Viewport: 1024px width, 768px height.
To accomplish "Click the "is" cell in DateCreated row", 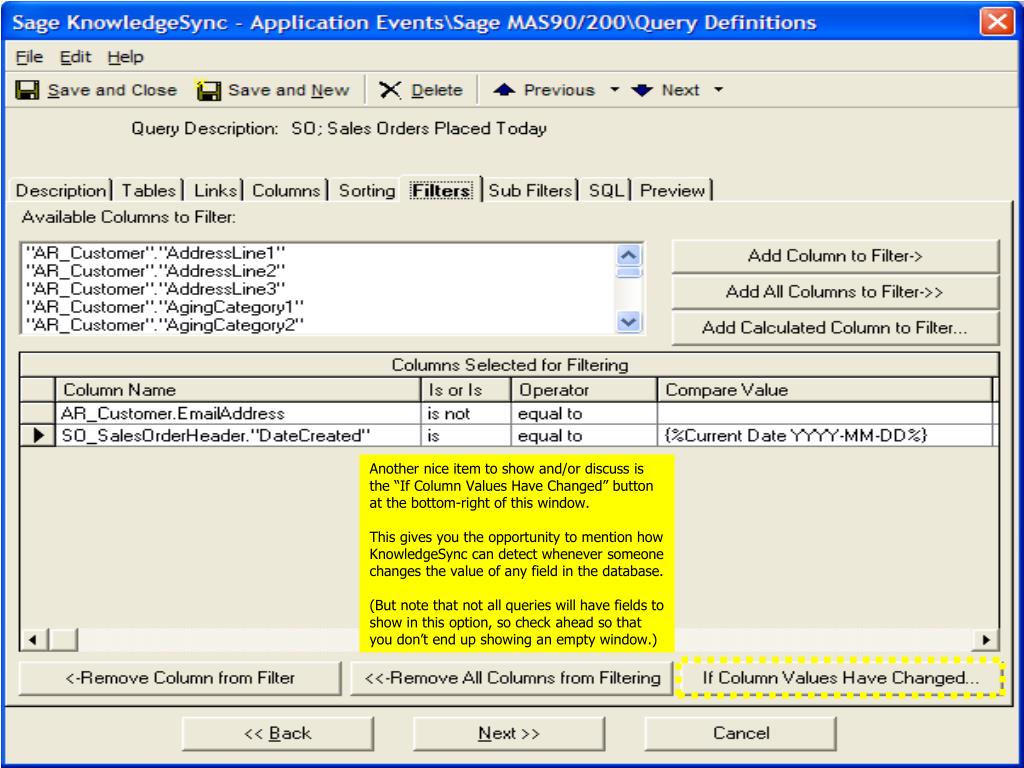I will pos(466,436).
